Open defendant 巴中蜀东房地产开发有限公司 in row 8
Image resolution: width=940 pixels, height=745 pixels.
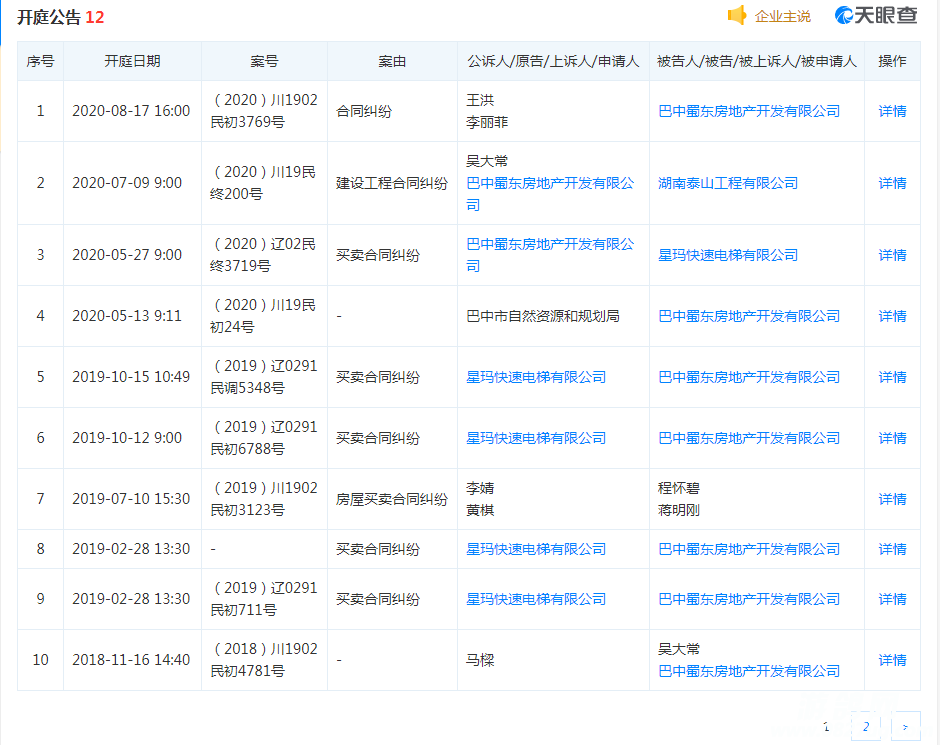click(x=749, y=549)
